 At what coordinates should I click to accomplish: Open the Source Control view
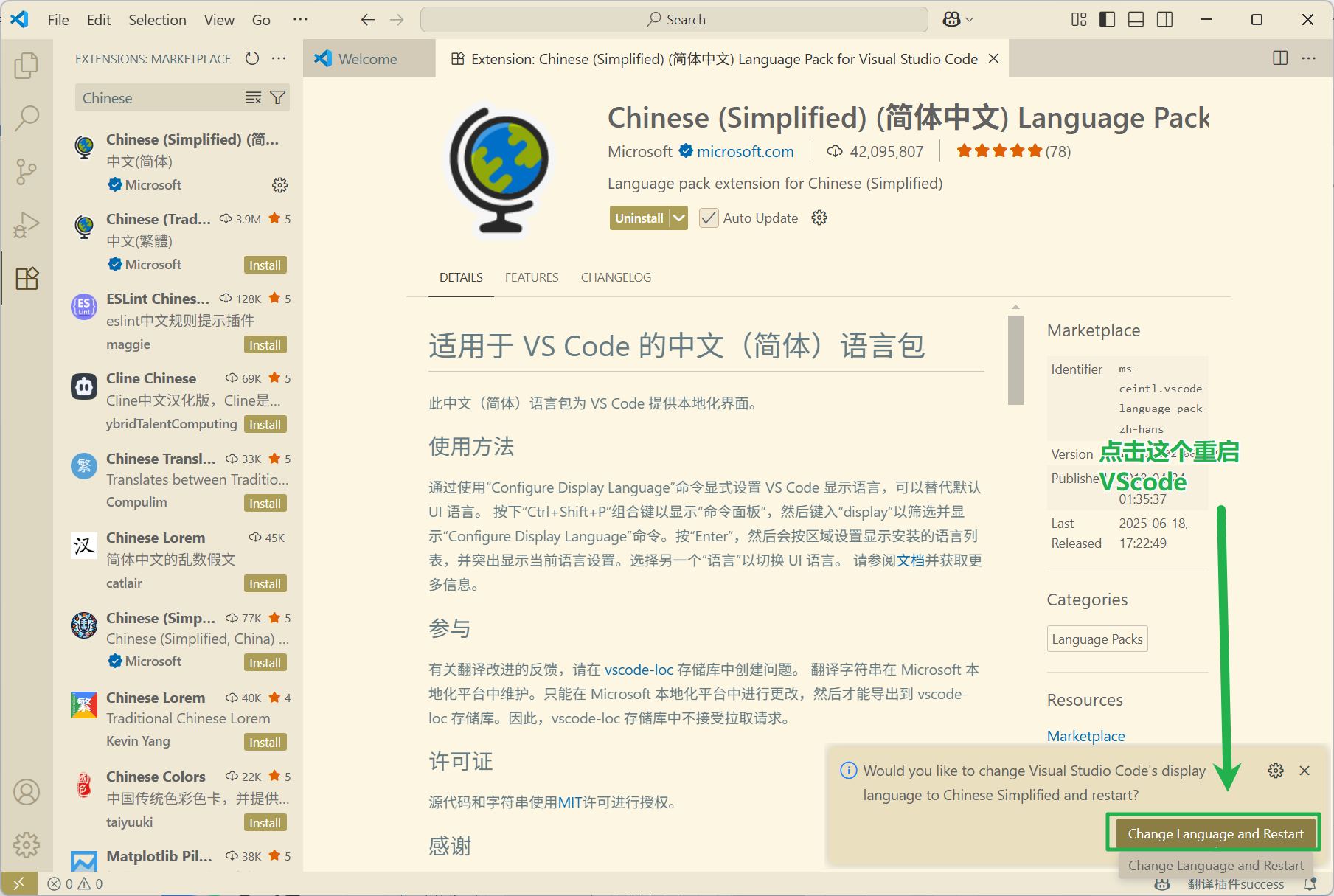pos(27,171)
